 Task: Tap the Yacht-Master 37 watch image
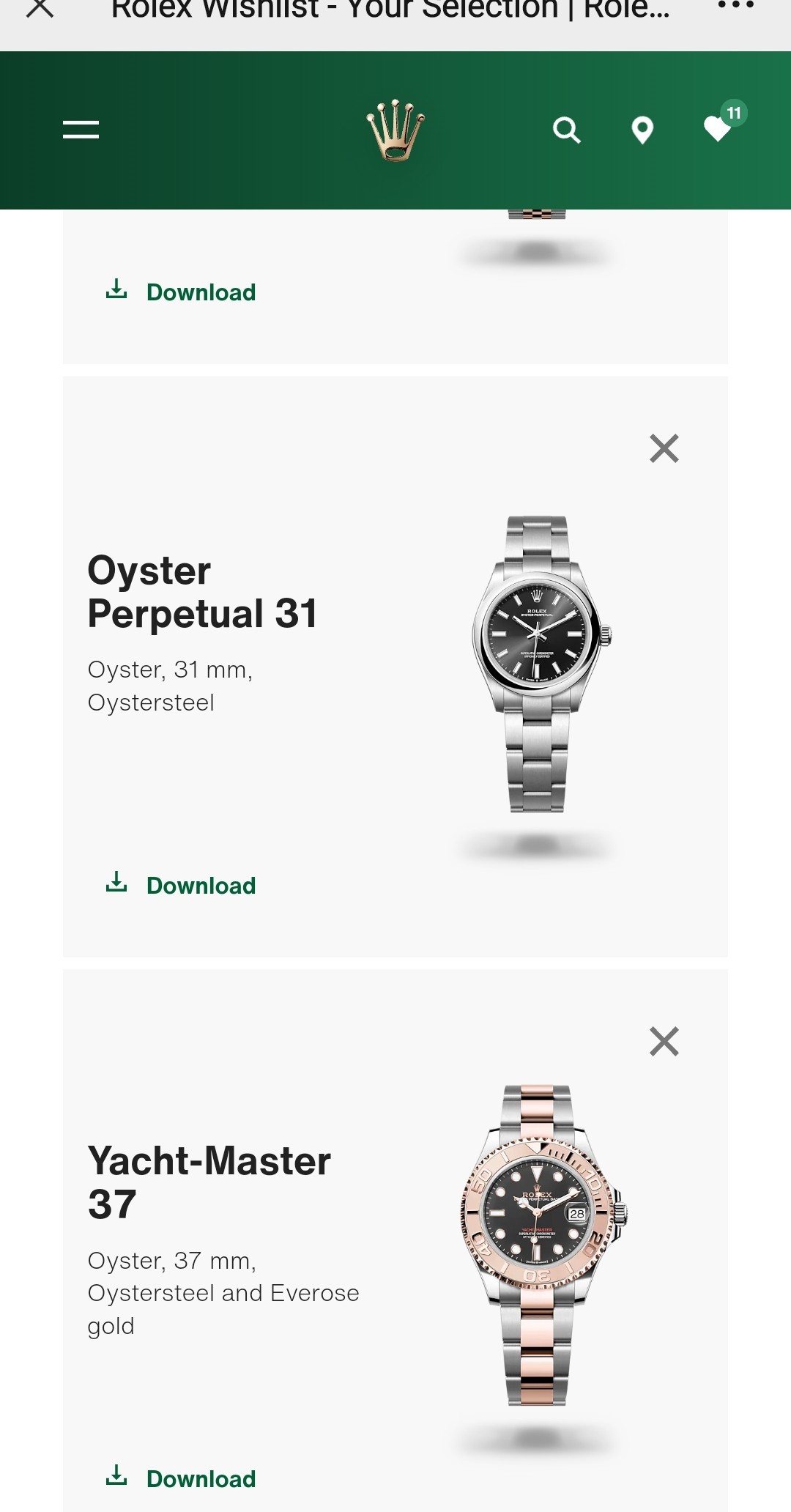click(x=542, y=1245)
